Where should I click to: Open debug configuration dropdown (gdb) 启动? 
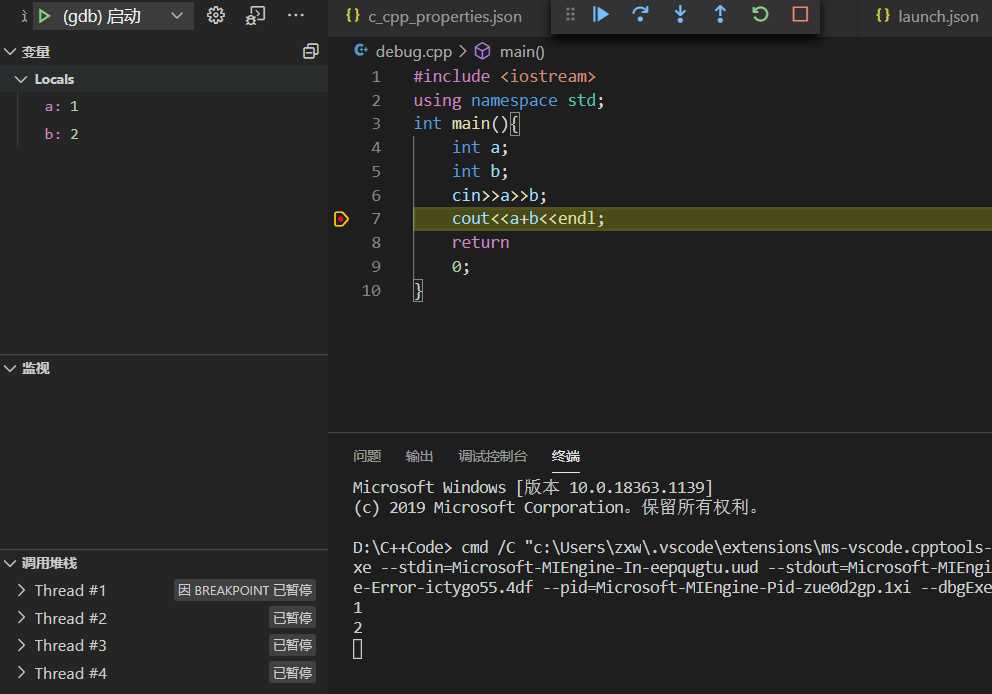116,16
